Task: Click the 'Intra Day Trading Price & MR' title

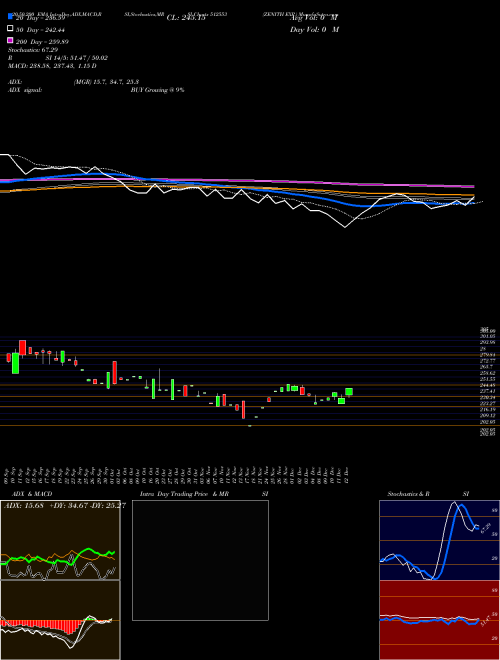Action: click(184, 494)
